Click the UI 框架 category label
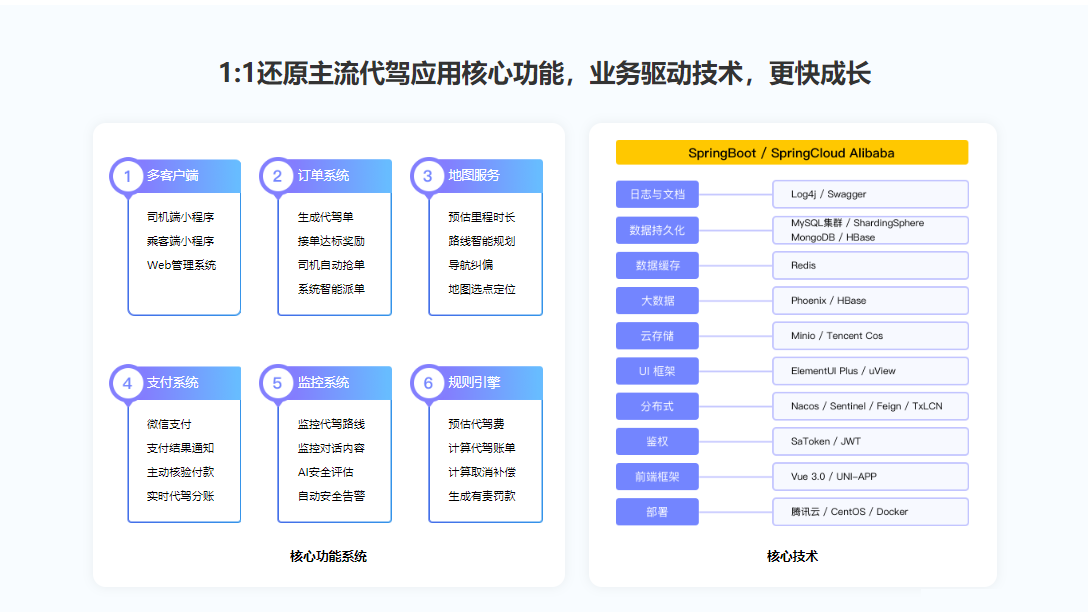The width and height of the screenshot is (1088, 612). [657, 371]
